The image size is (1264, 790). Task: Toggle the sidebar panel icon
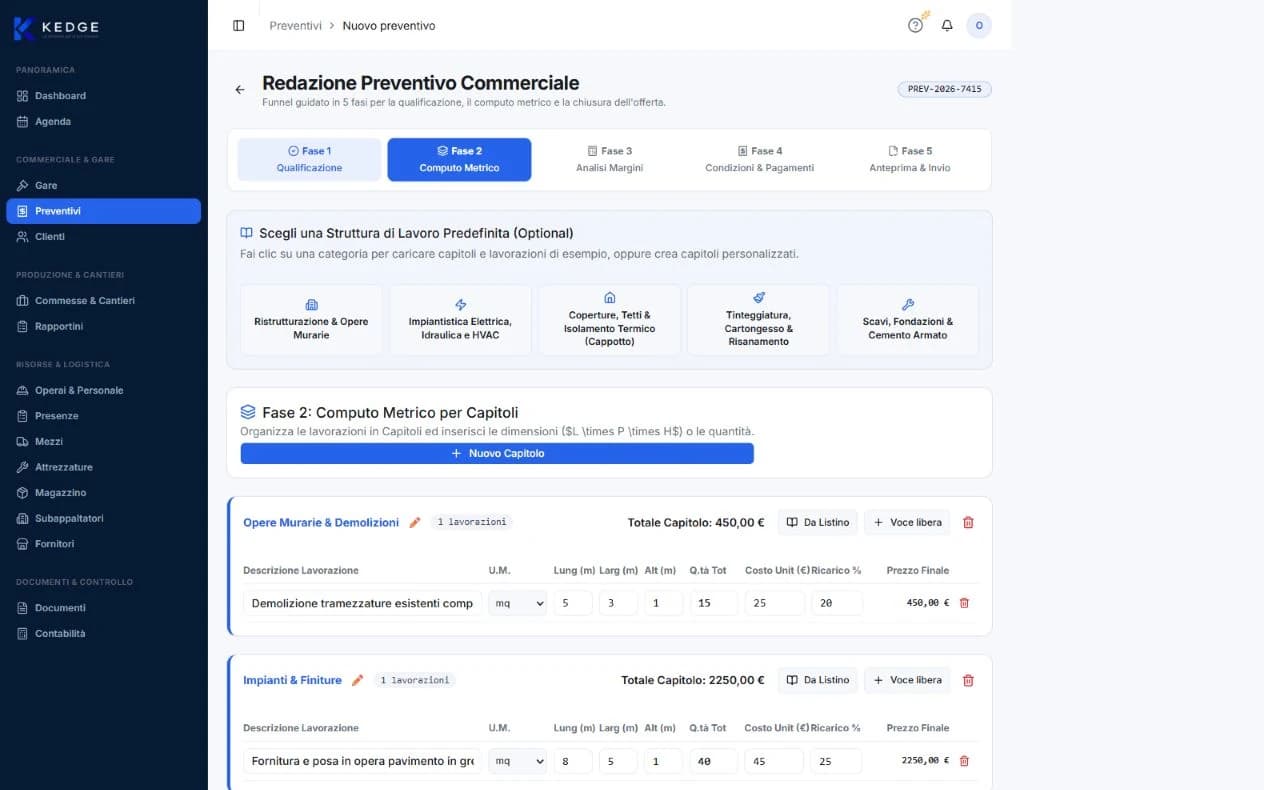click(238, 26)
